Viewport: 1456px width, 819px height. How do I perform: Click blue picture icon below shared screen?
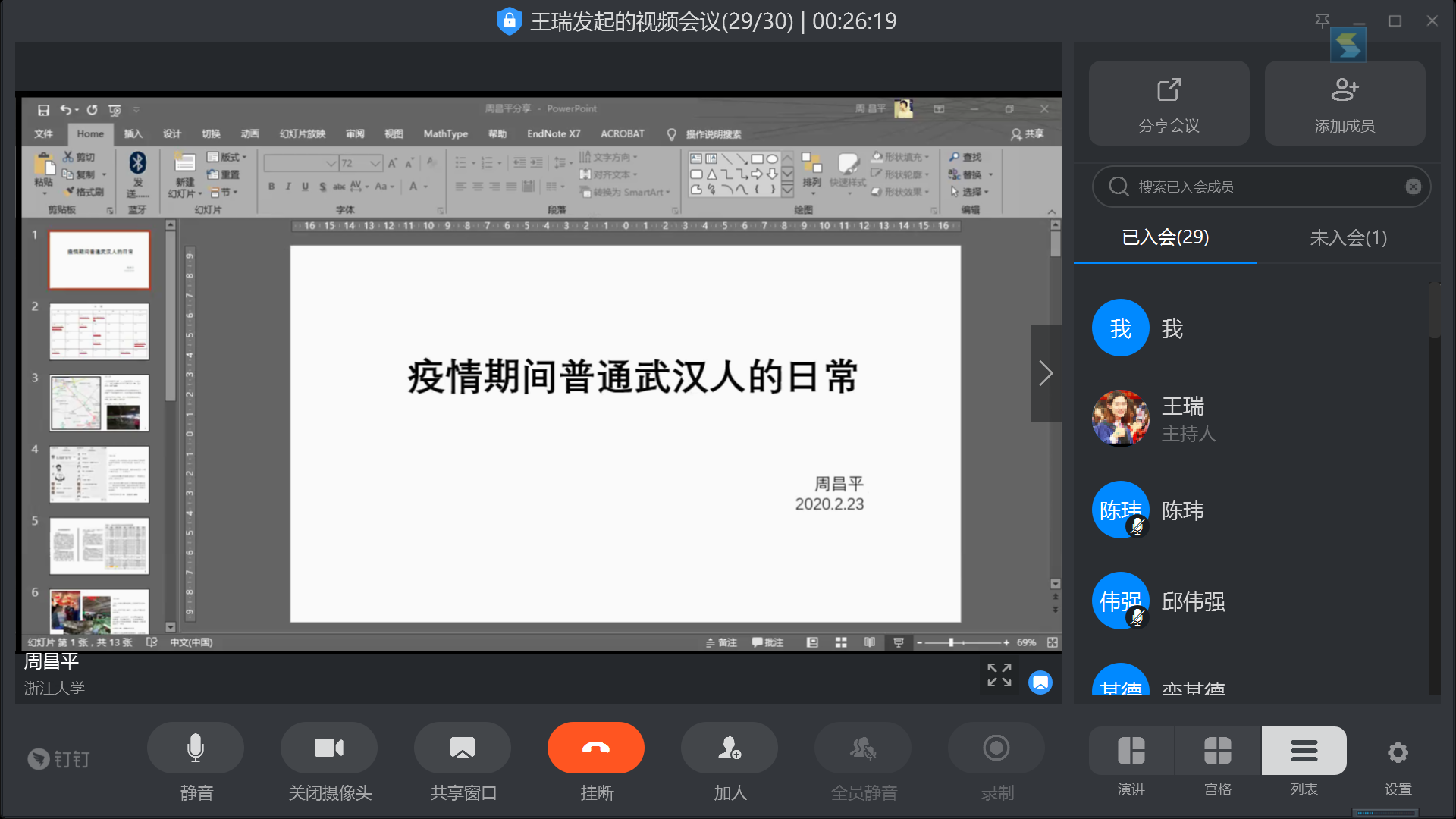click(1040, 682)
